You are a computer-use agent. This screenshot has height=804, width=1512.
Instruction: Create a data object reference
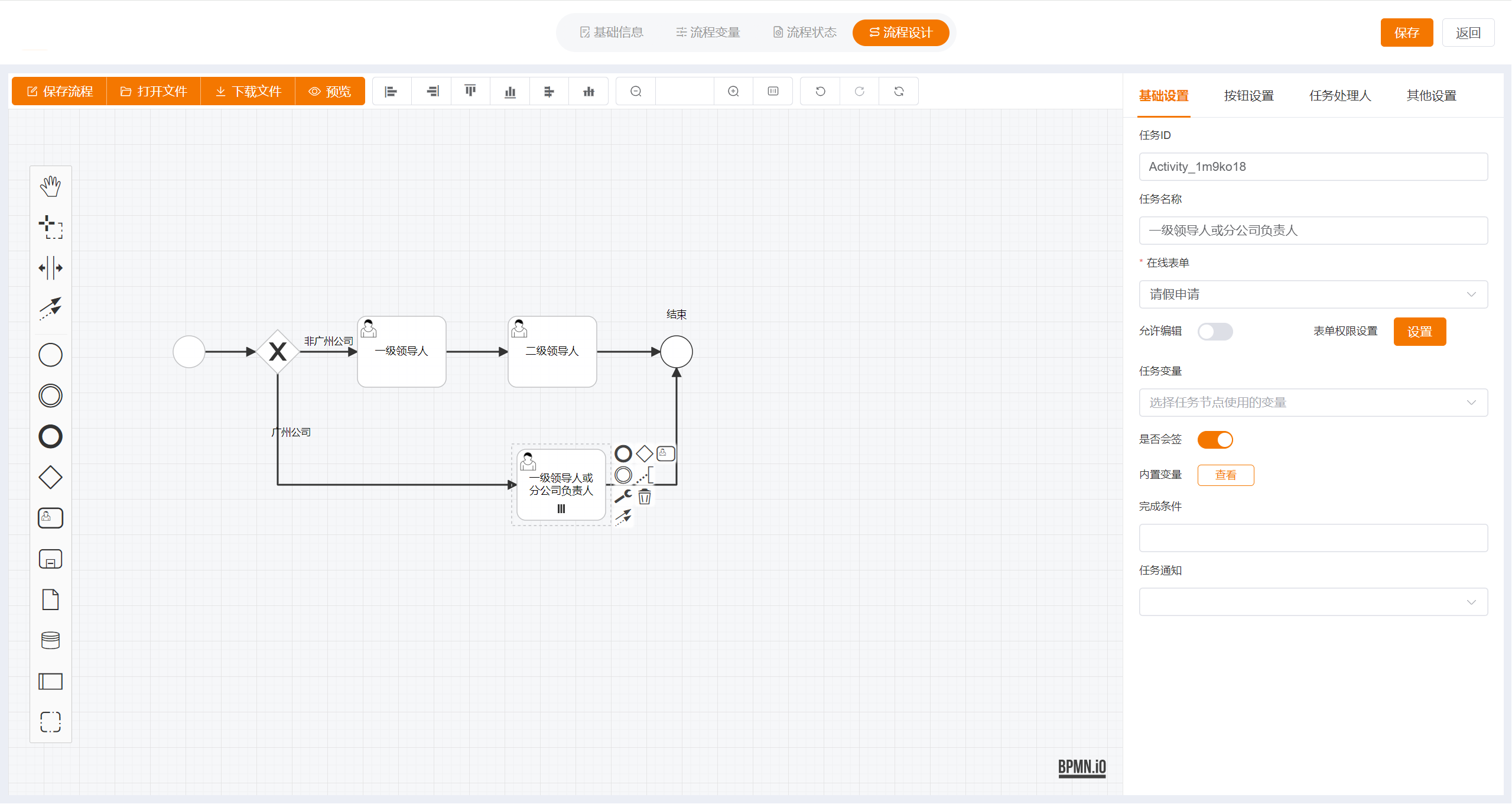coord(50,599)
